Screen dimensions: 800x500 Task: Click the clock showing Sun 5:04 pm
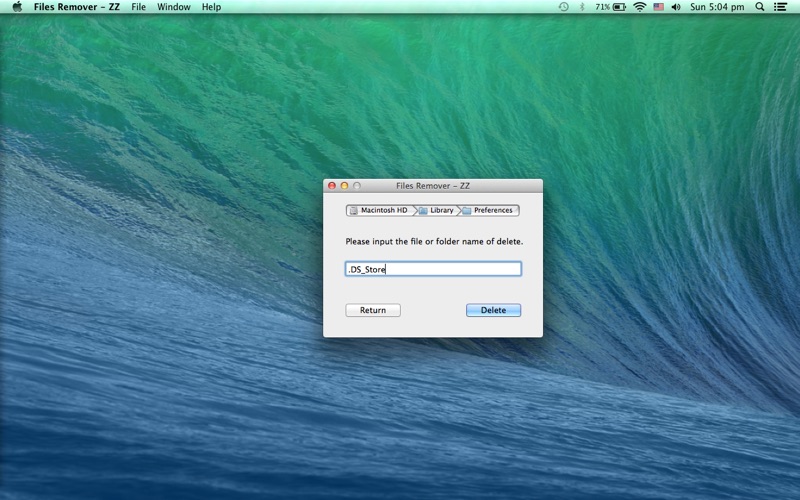(717, 7)
